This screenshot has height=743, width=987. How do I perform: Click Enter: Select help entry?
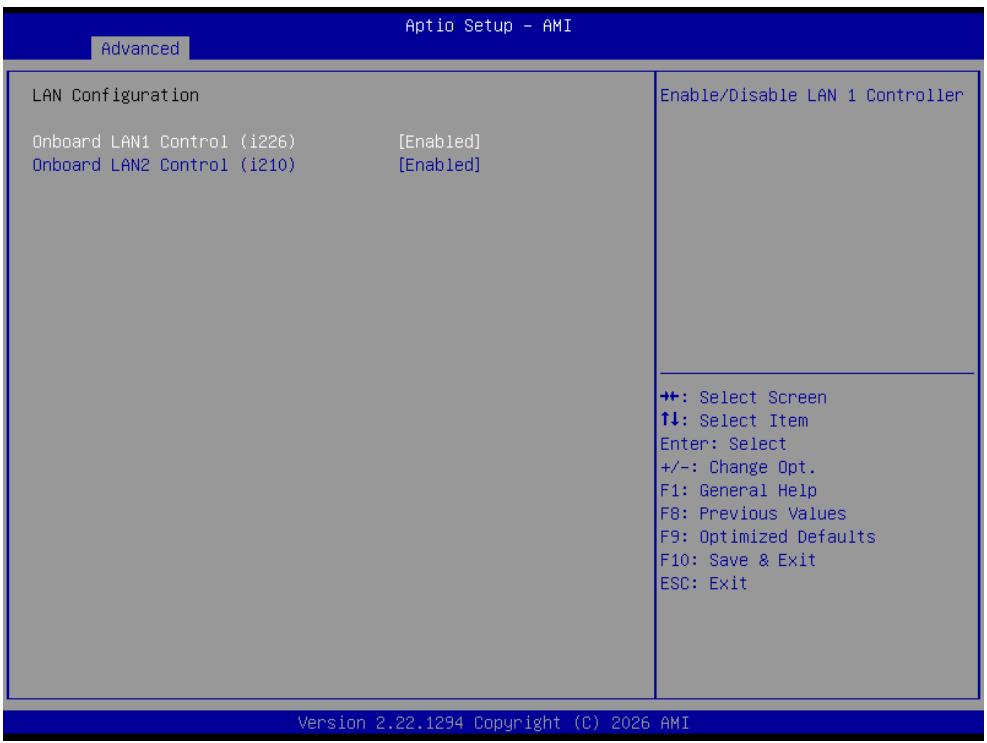pyautogui.click(x=723, y=444)
